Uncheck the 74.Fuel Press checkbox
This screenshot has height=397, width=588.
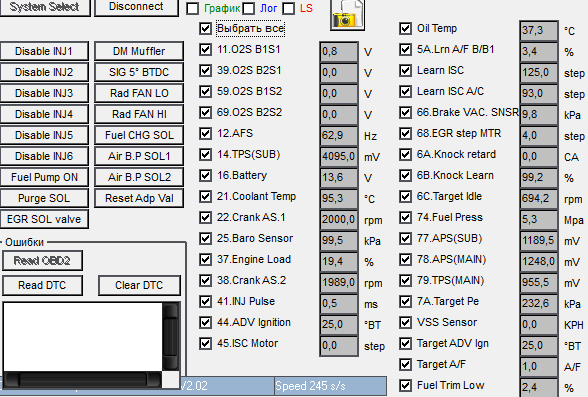405,217
